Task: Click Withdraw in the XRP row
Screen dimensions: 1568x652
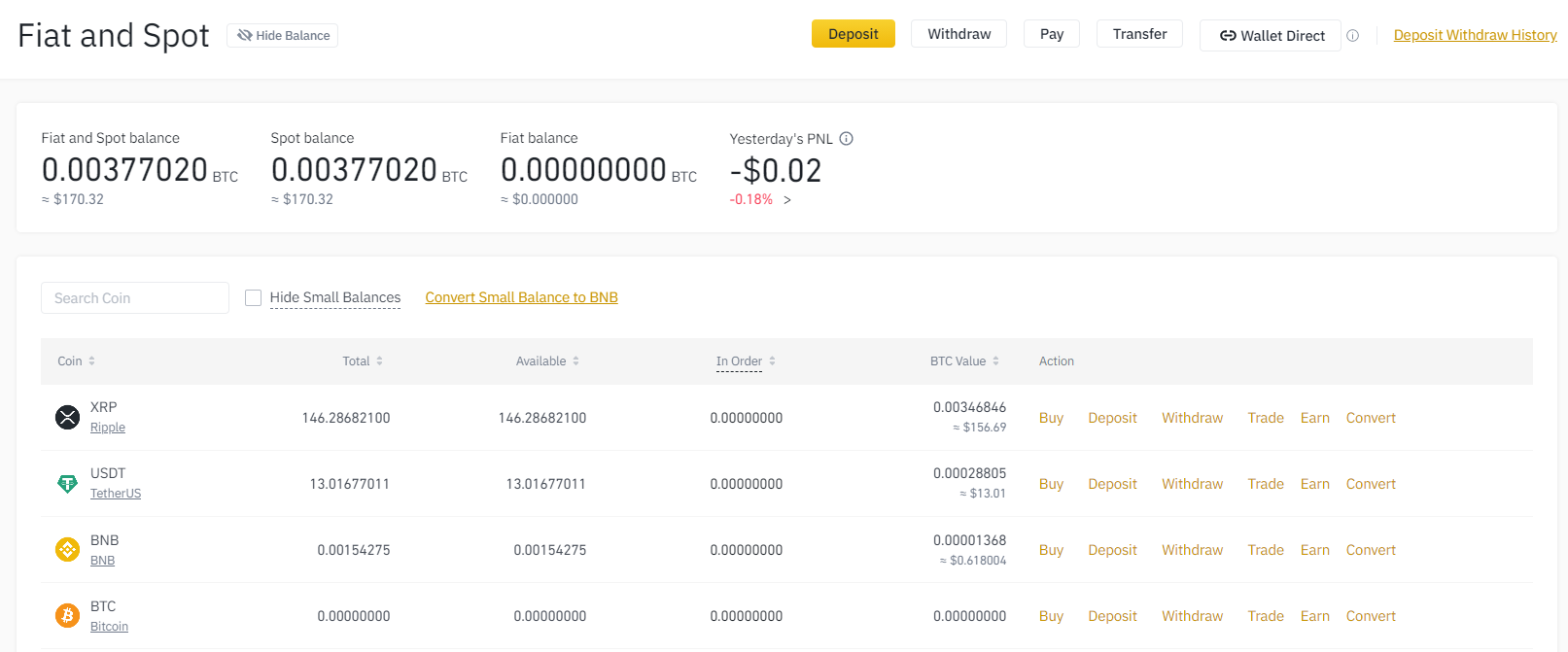Action: click(x=1192, y=418)
